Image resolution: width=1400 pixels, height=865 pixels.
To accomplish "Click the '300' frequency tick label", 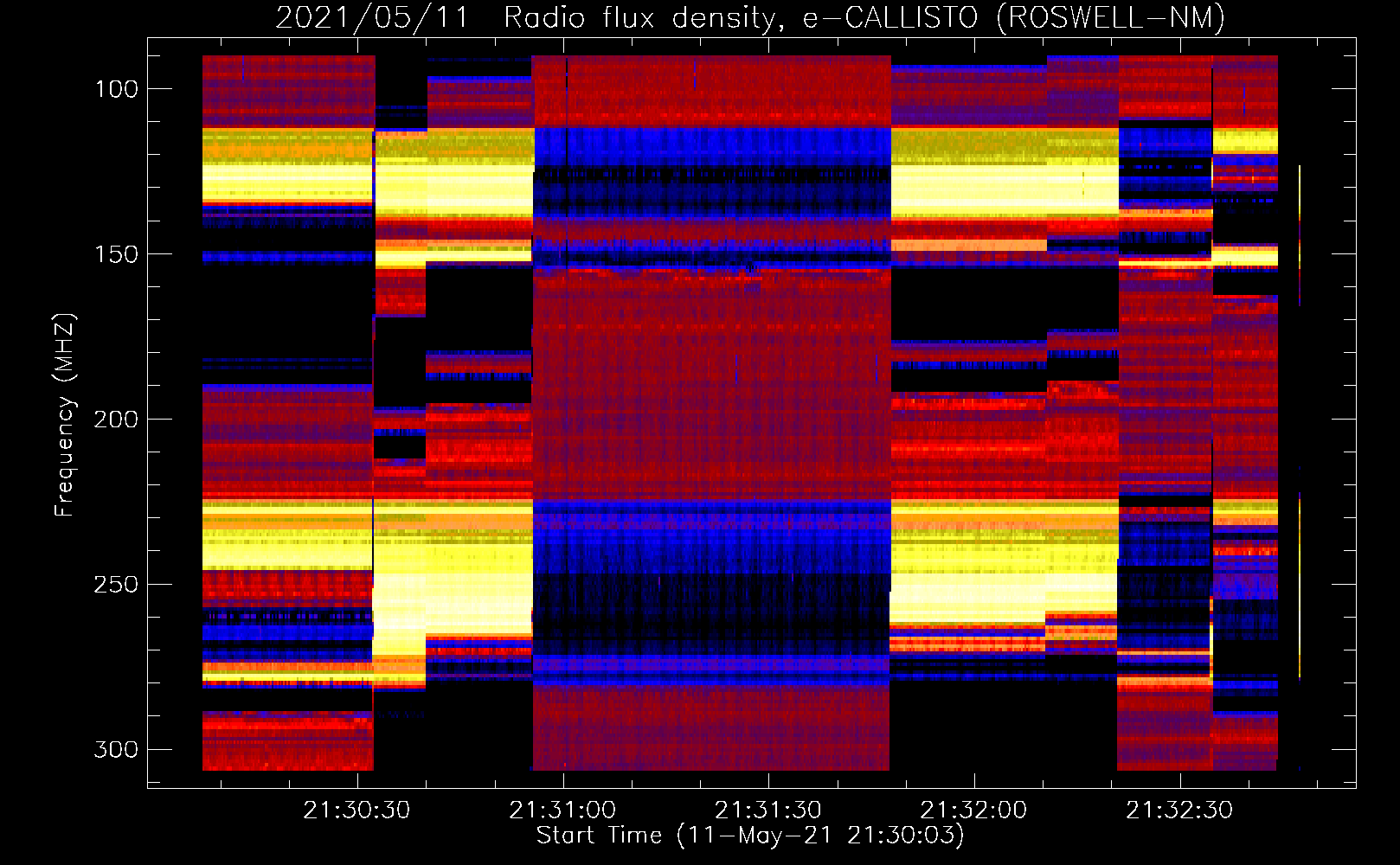I will pos(116,750).
